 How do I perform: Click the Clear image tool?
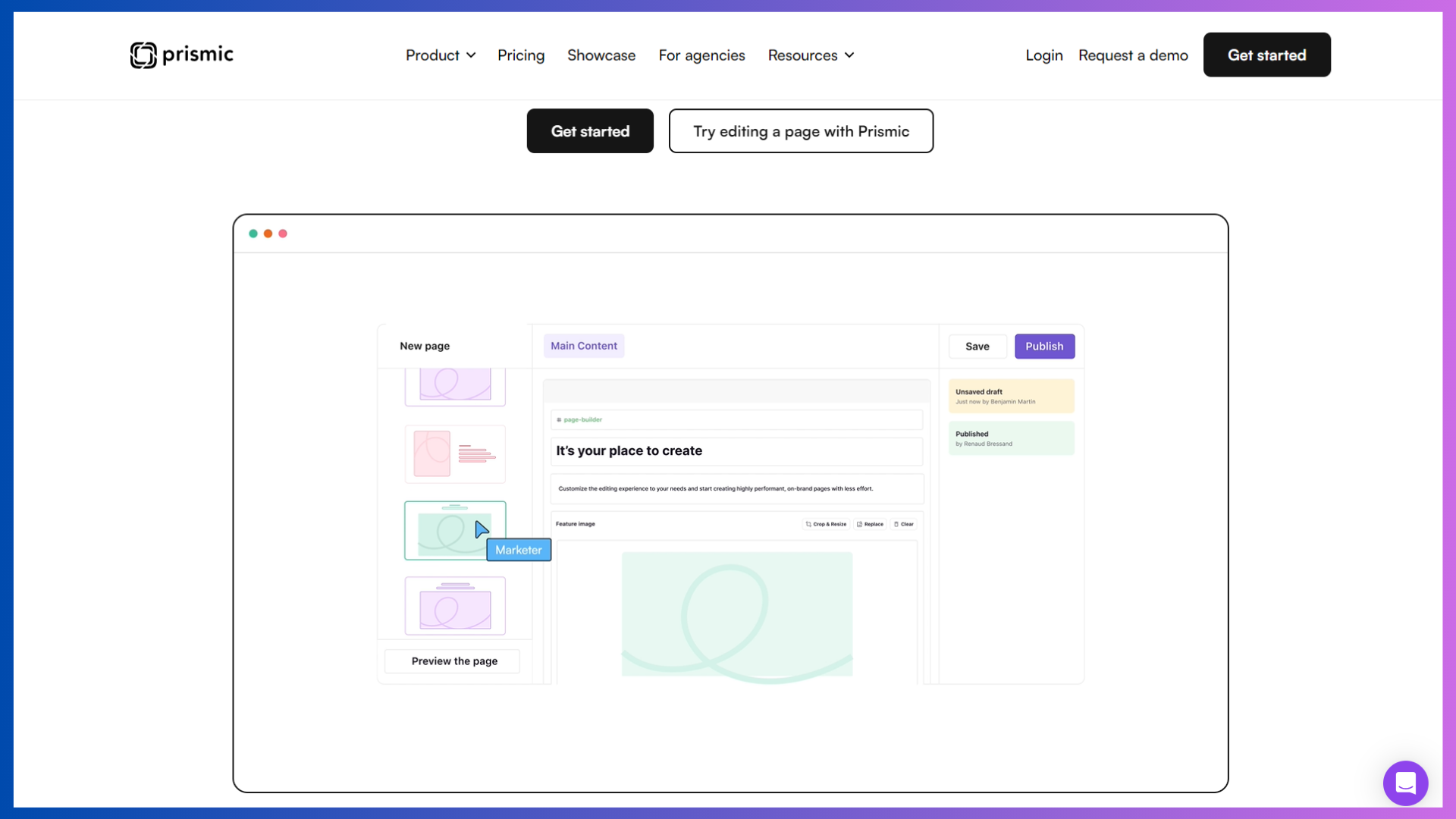(904, 524)
